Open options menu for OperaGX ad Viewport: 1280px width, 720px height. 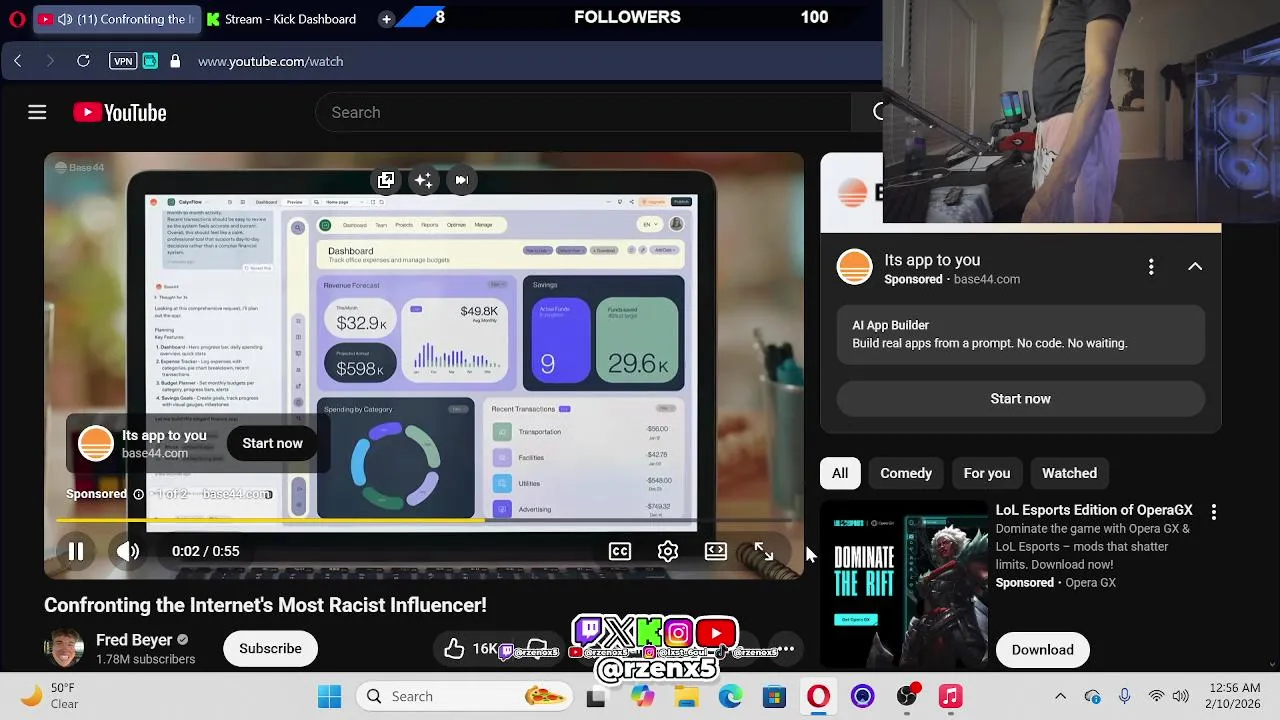(x=1214, y=512)
